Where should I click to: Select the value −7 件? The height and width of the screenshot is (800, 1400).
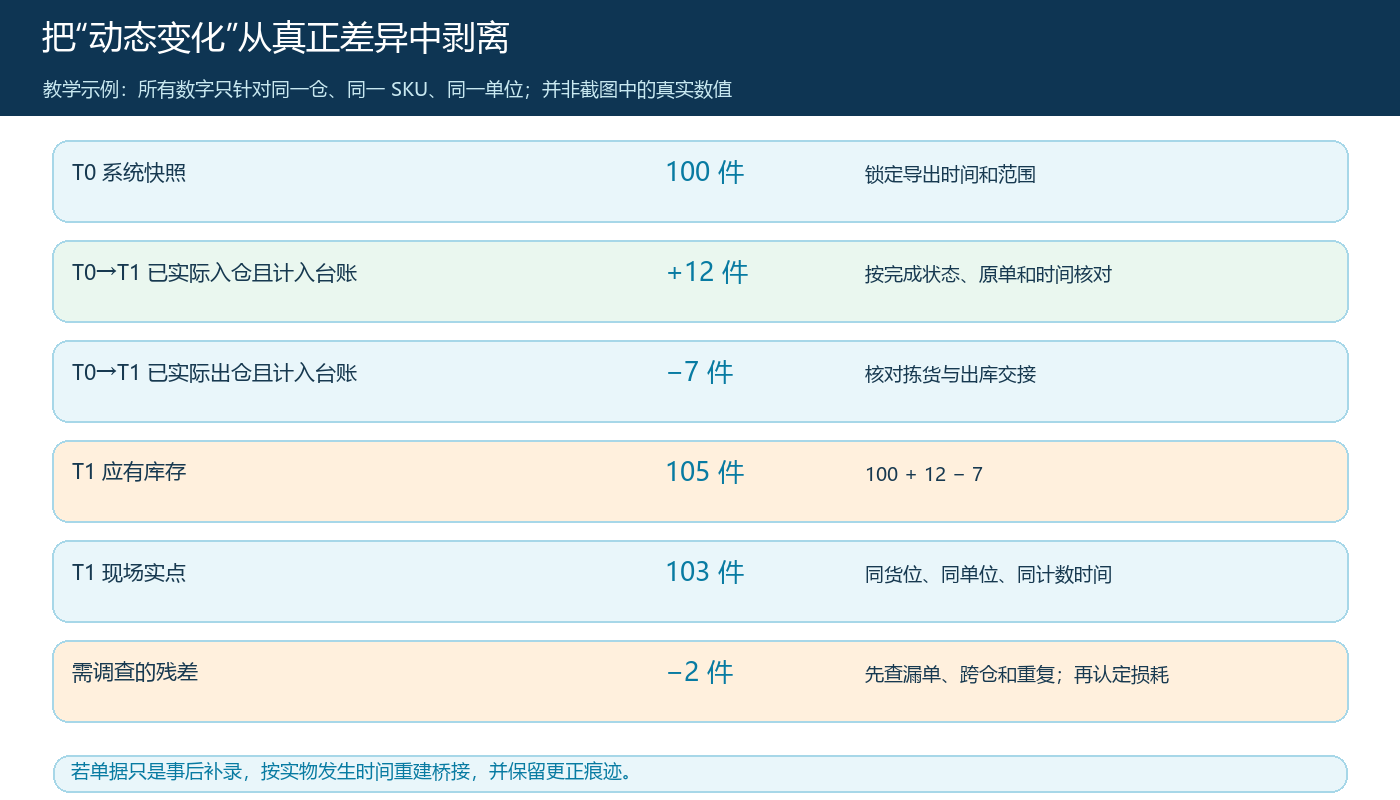tap(700, 372)
